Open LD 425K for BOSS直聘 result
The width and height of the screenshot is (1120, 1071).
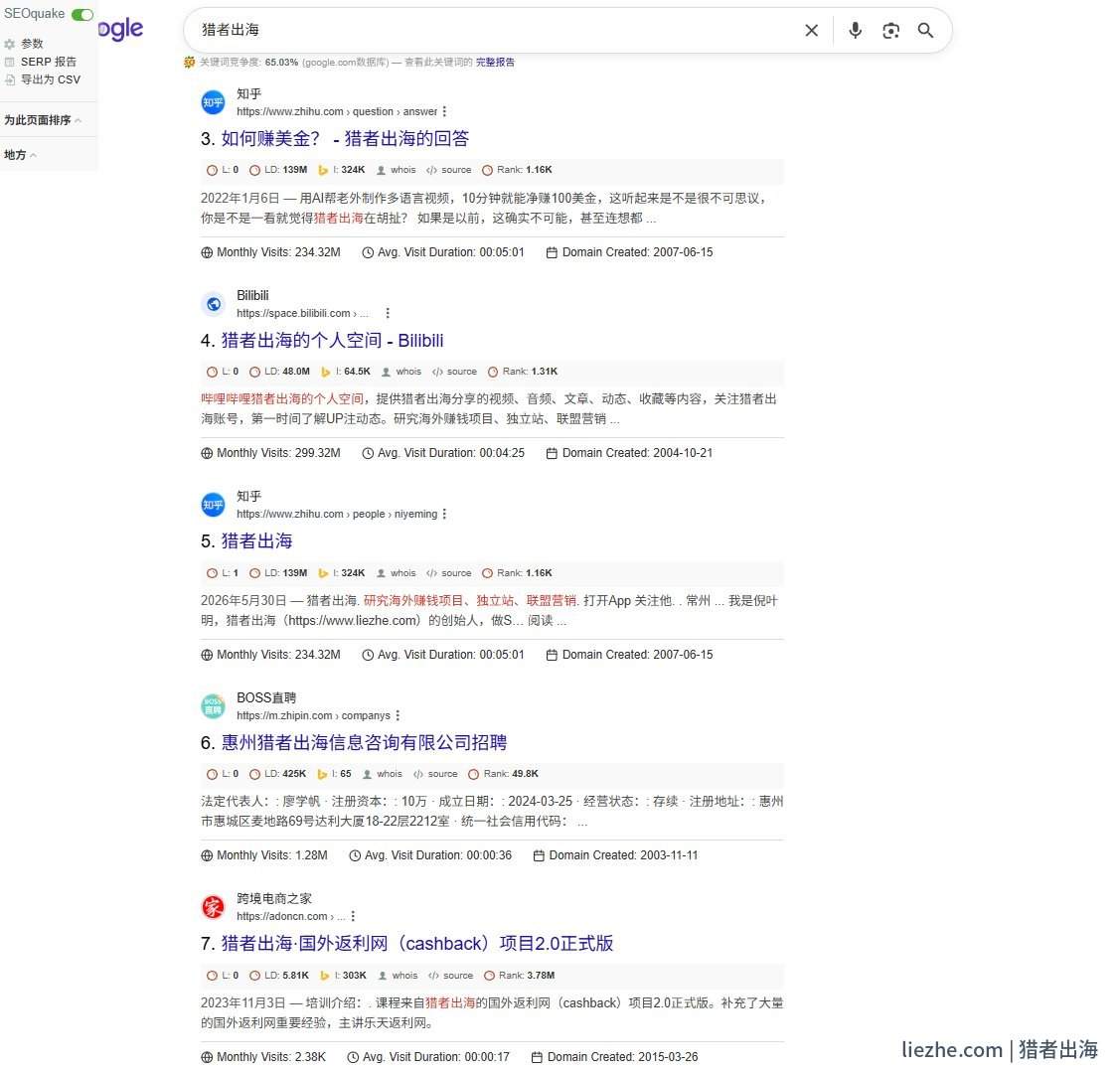click(x=277, y=774)
